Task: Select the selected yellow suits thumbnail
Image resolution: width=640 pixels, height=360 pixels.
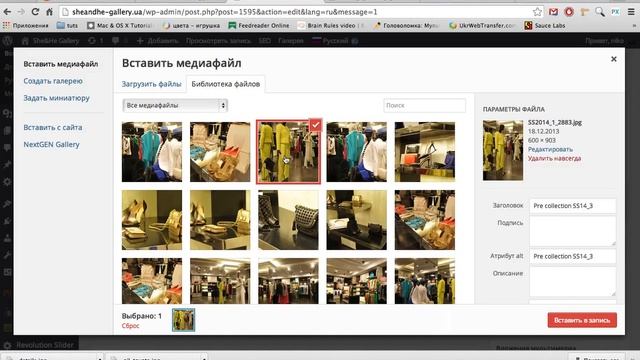Action: pyautogui.click(x=288, y=152)
